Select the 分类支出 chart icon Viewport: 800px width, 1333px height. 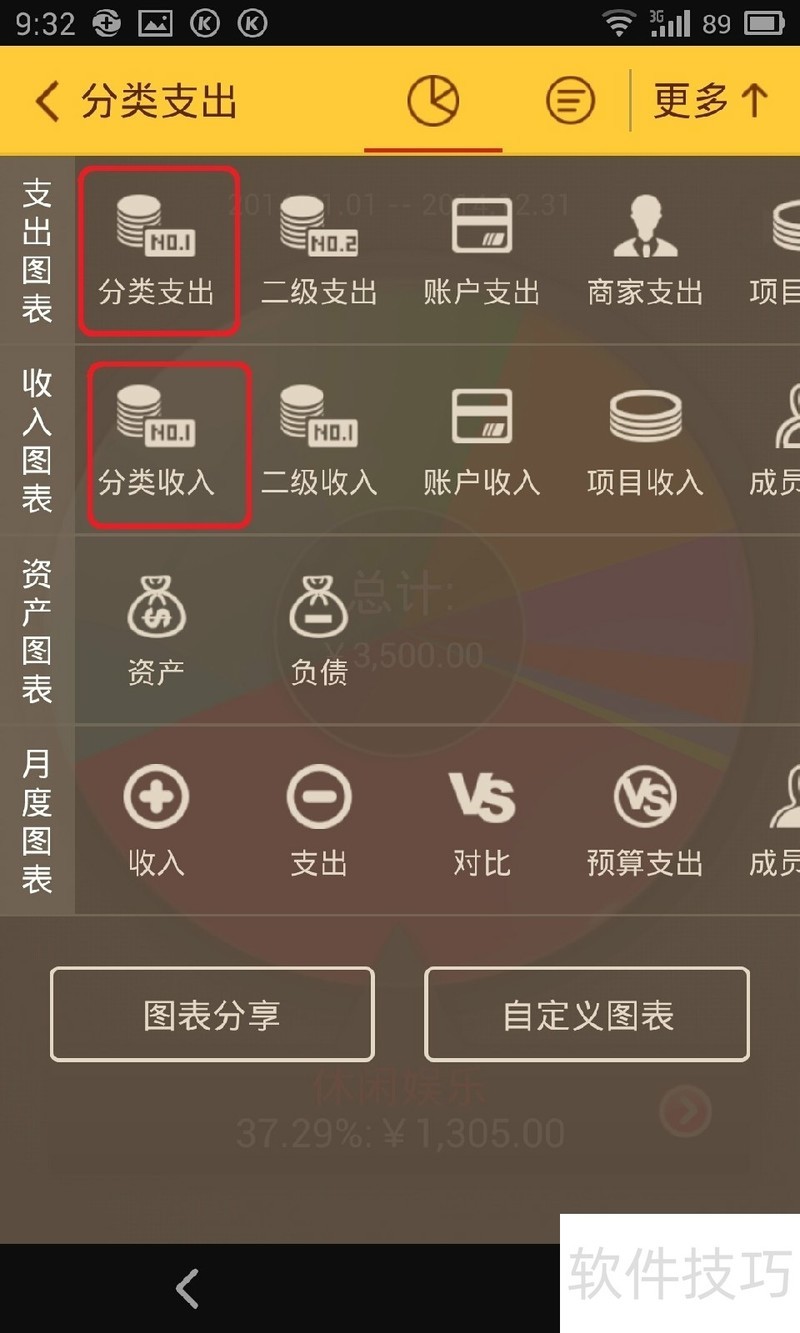[x=157, y=250]
